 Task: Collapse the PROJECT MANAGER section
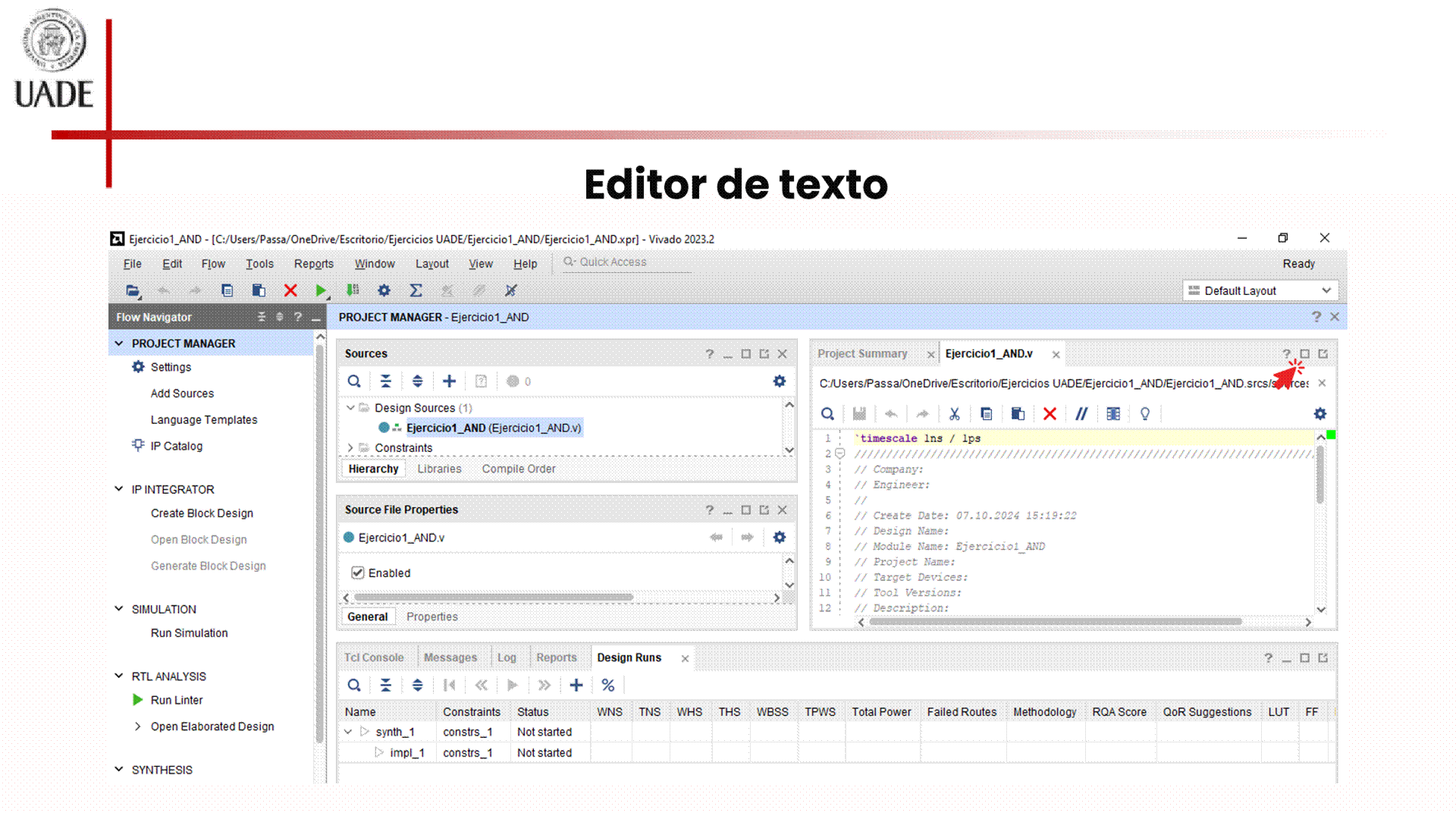tap(119, 344)
